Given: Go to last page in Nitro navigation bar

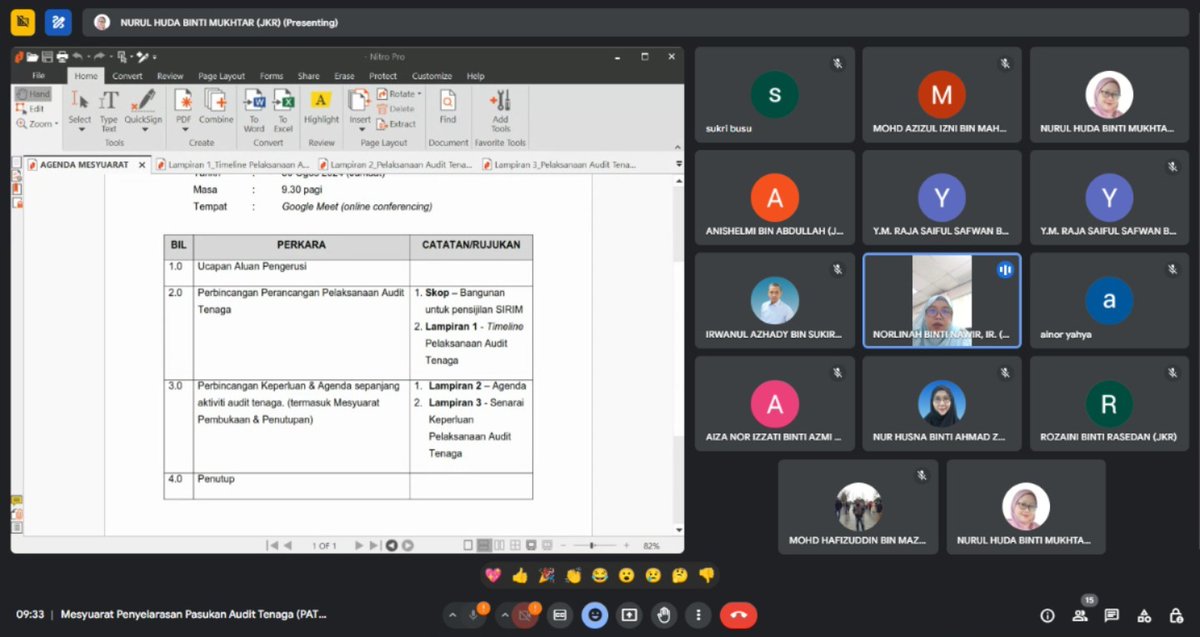Looking at the screenshot, I should point(375,546).
